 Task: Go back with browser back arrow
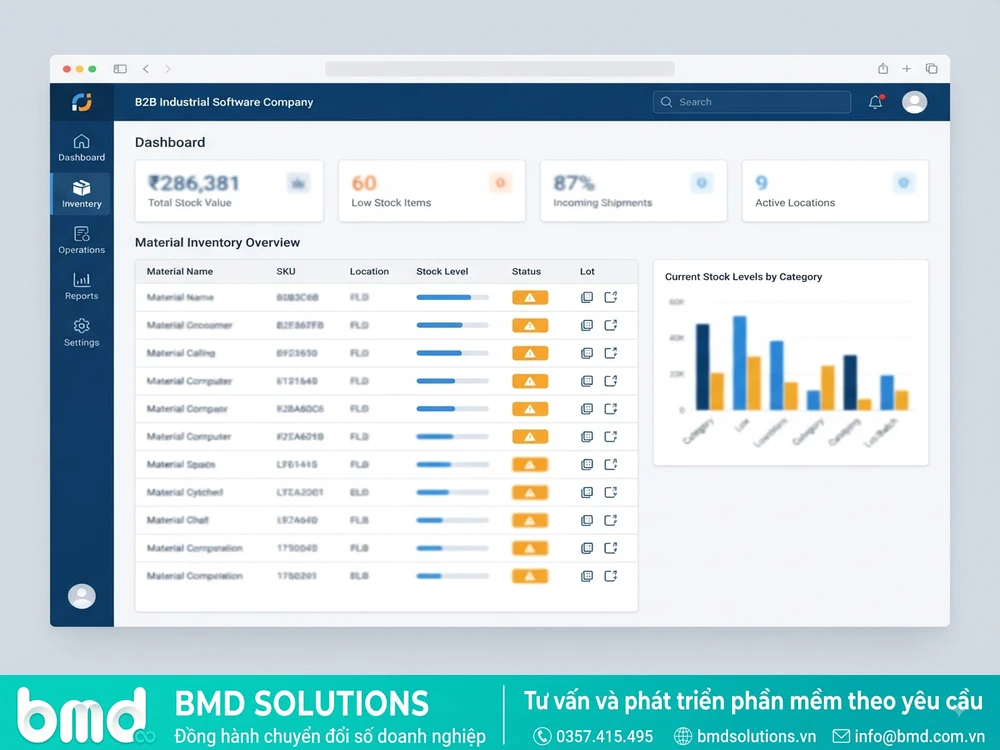click(x=146, y=69)
